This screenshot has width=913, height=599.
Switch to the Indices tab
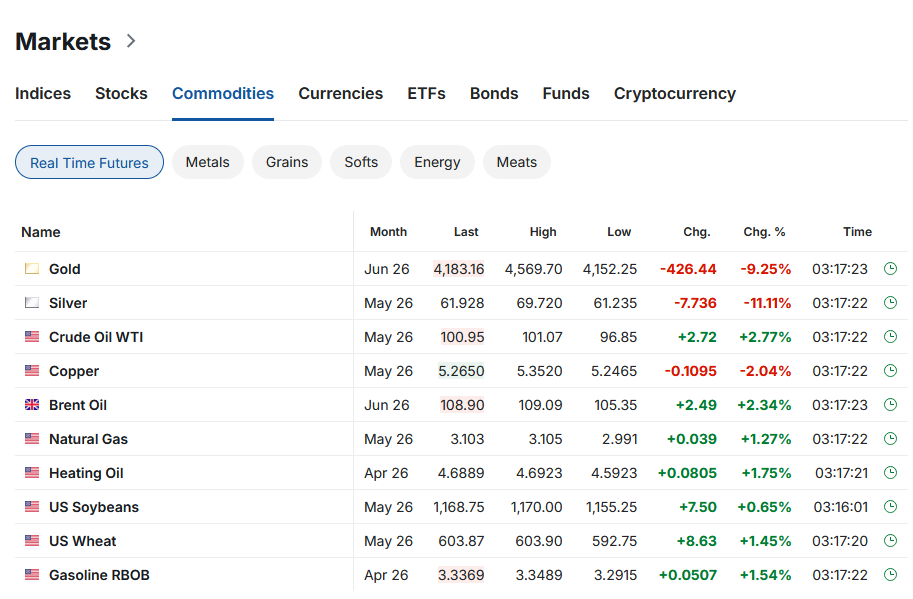[x=43, y=94]
